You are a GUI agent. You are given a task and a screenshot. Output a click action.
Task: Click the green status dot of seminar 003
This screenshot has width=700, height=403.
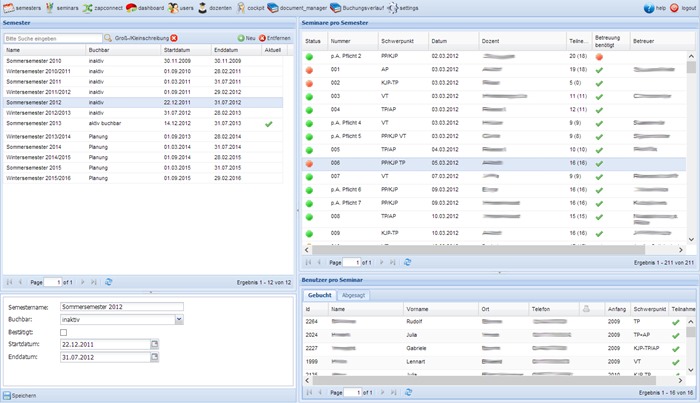(309, 97)
